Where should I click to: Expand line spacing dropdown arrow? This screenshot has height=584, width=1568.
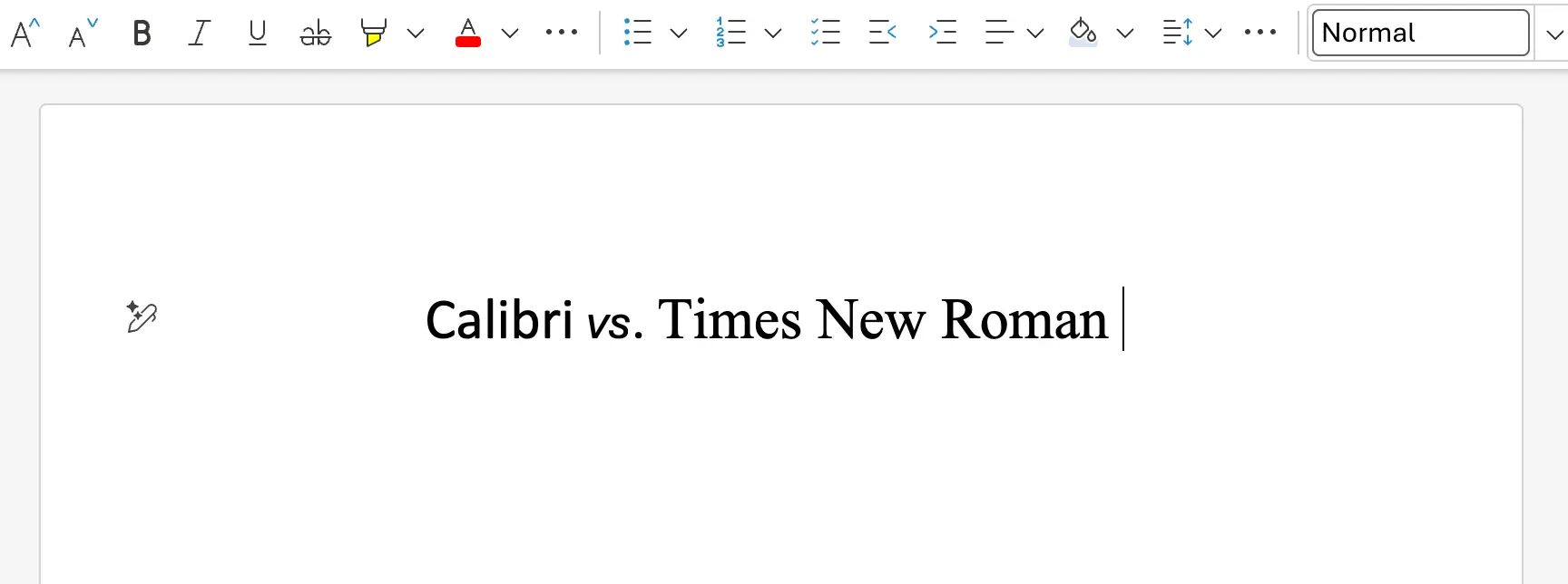(1213, 34)
